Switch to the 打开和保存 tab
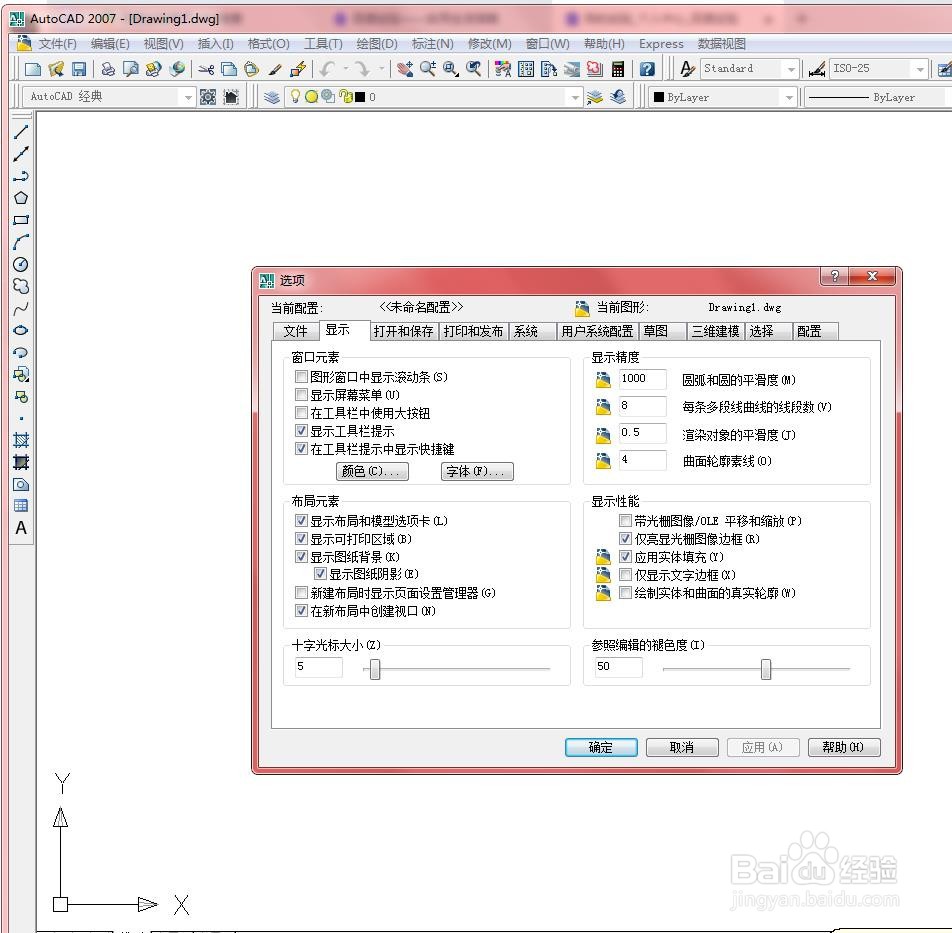952x933 pixels. pyautogui.click(x=404, y=331)
